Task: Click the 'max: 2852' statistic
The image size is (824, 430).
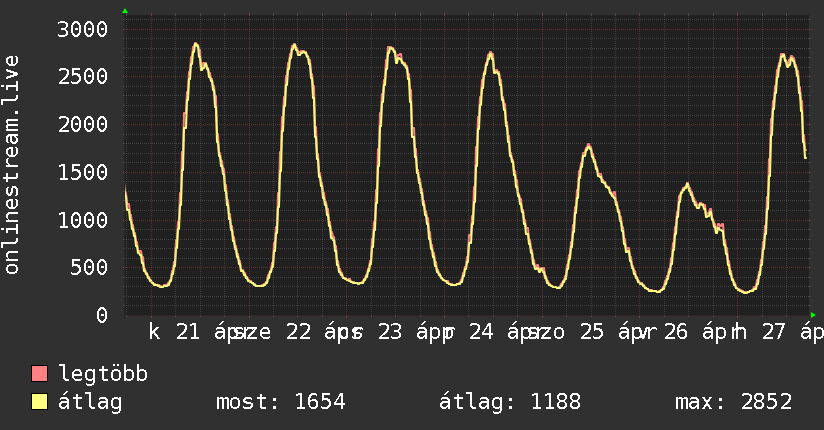Action: [734, 403]
